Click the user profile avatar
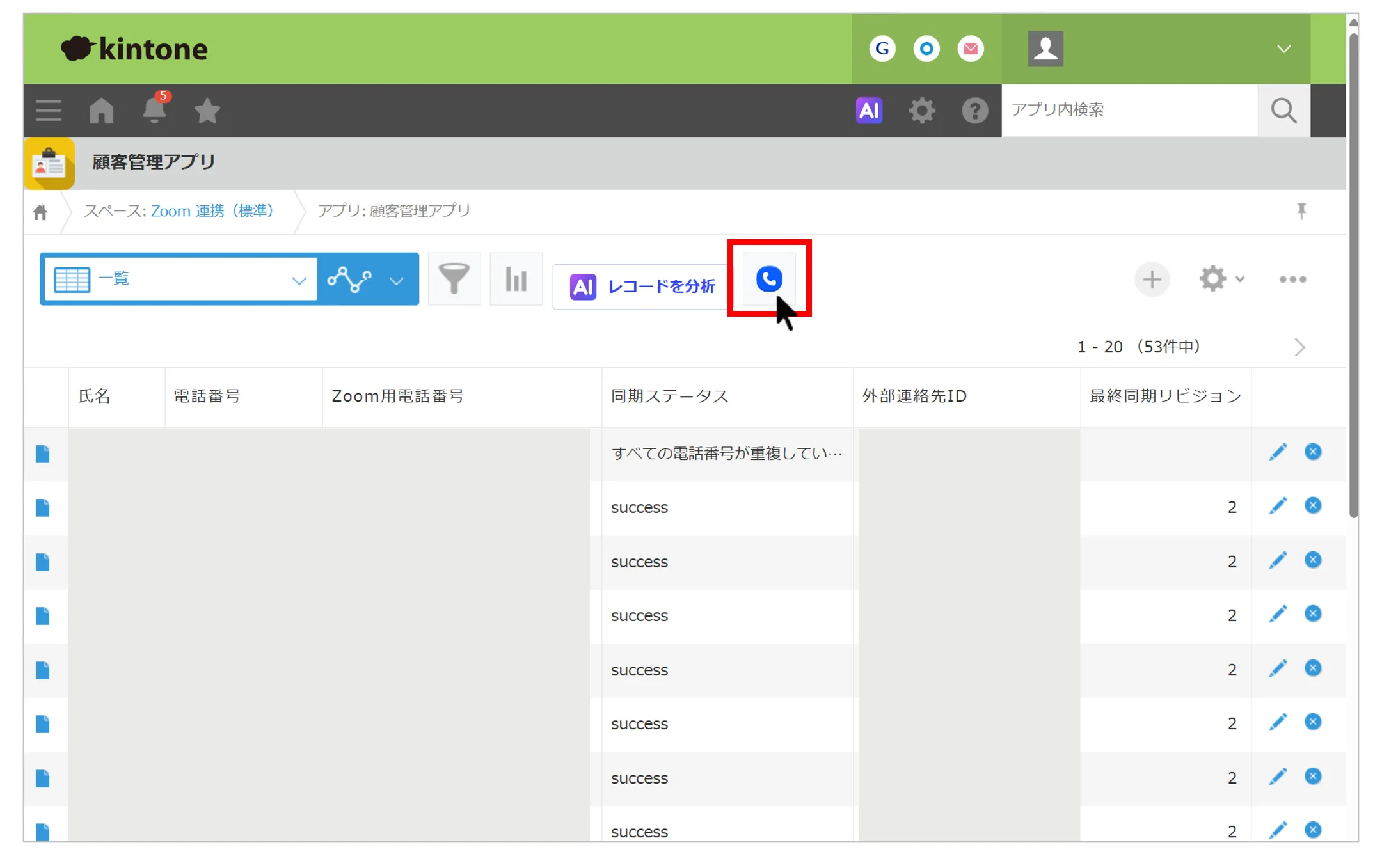This screenshot has width=1398, height=868. pos(1045,49)
